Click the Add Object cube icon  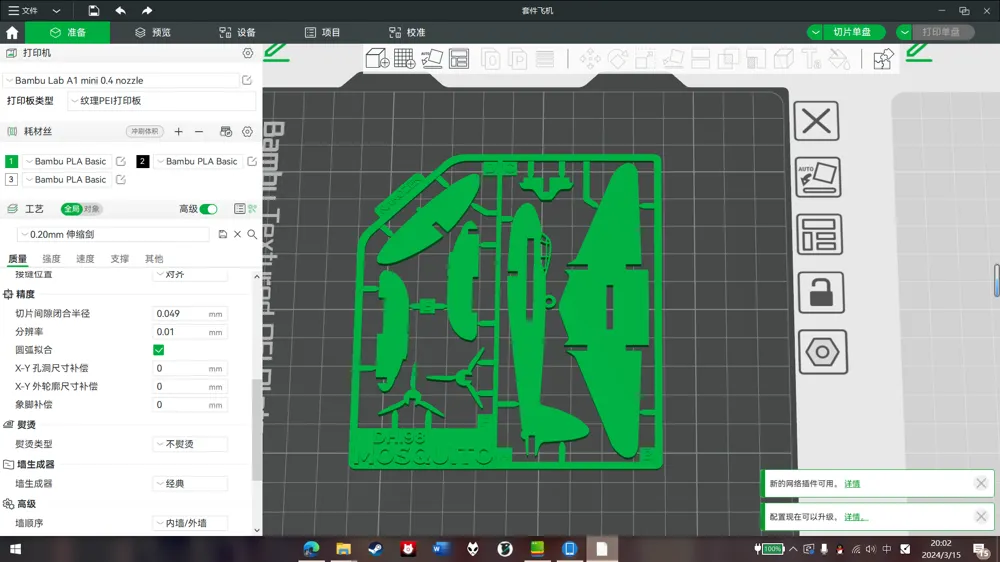pos(377,59)
